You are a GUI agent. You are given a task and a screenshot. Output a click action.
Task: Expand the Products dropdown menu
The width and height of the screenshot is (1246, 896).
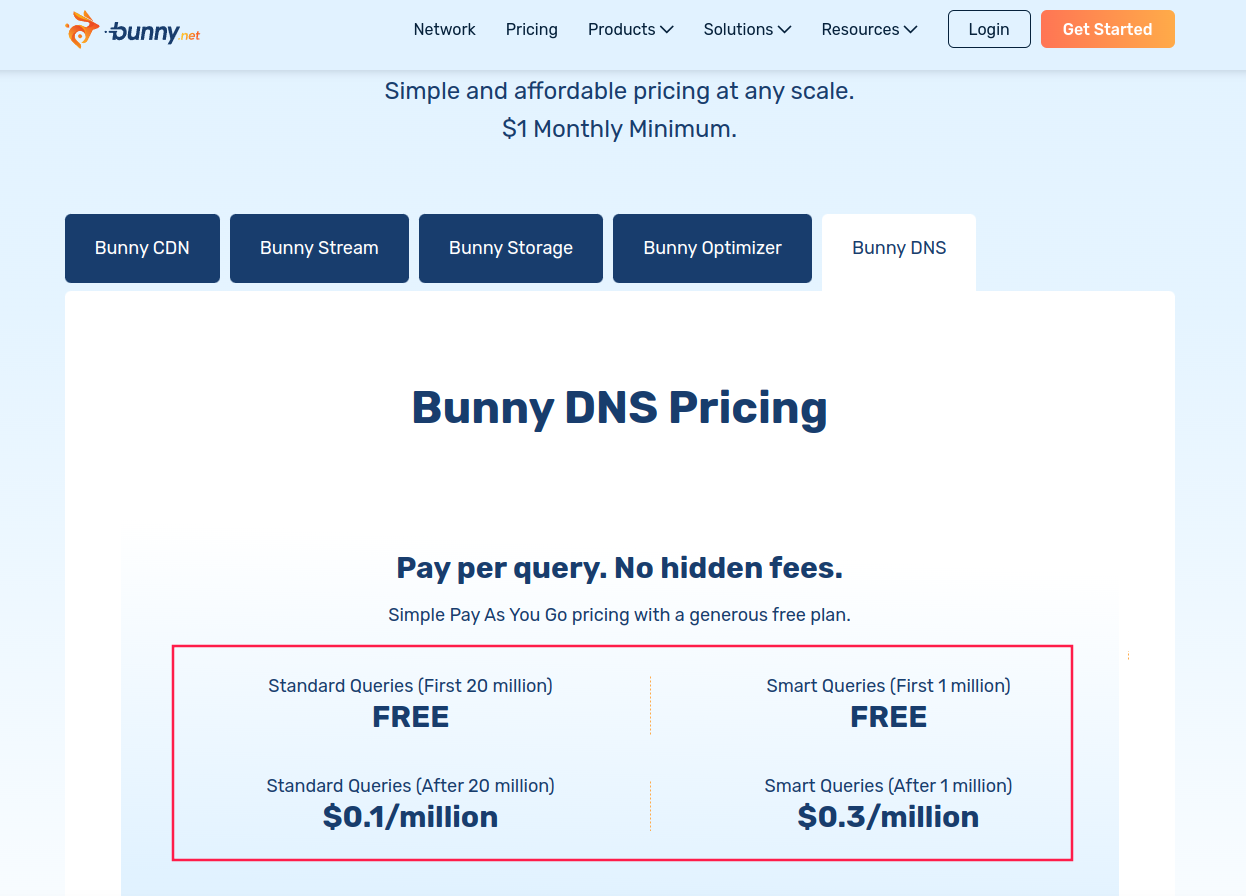(630, 29)
